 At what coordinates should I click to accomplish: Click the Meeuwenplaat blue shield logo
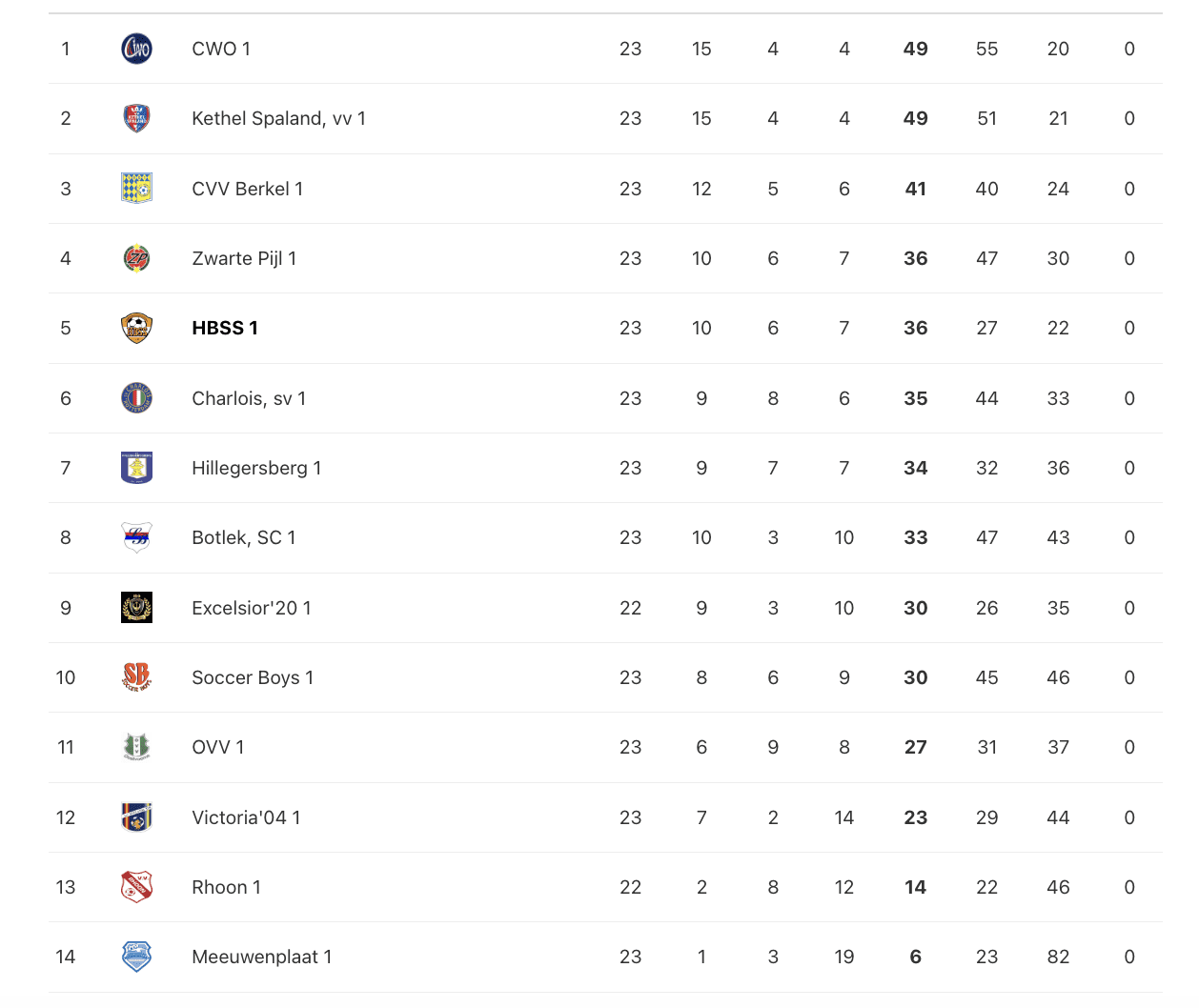[x=136, y=957]
